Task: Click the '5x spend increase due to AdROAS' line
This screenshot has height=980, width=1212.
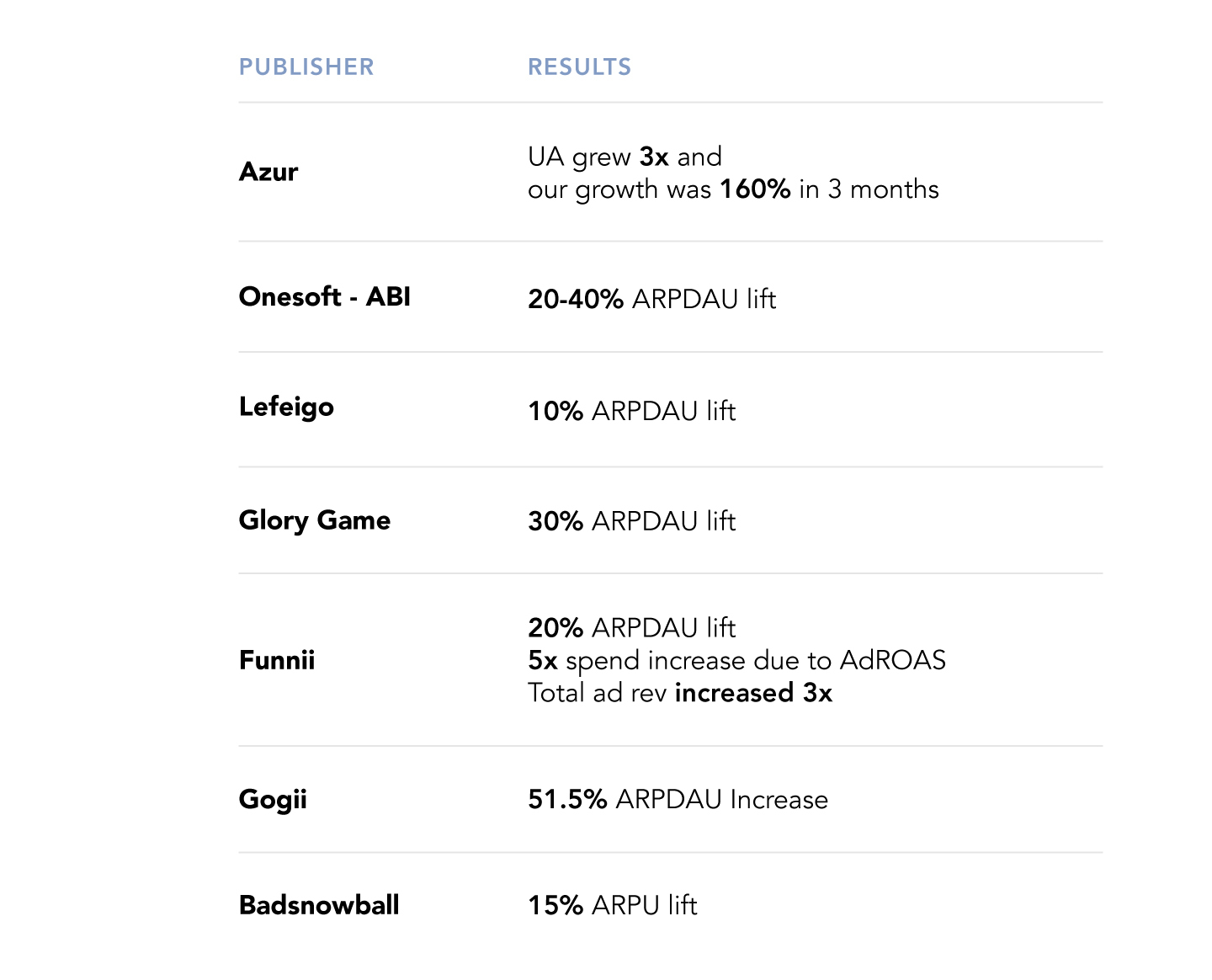Action: [x=736, y=660]
